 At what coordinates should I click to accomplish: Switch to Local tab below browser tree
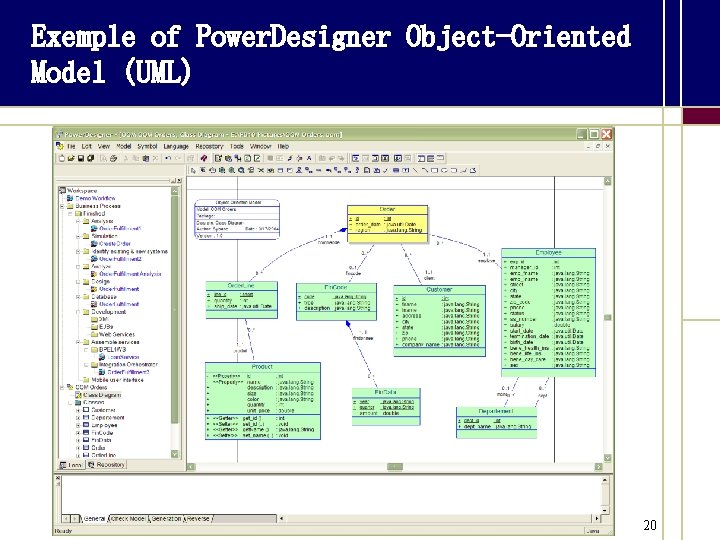[x=71, y=465]
